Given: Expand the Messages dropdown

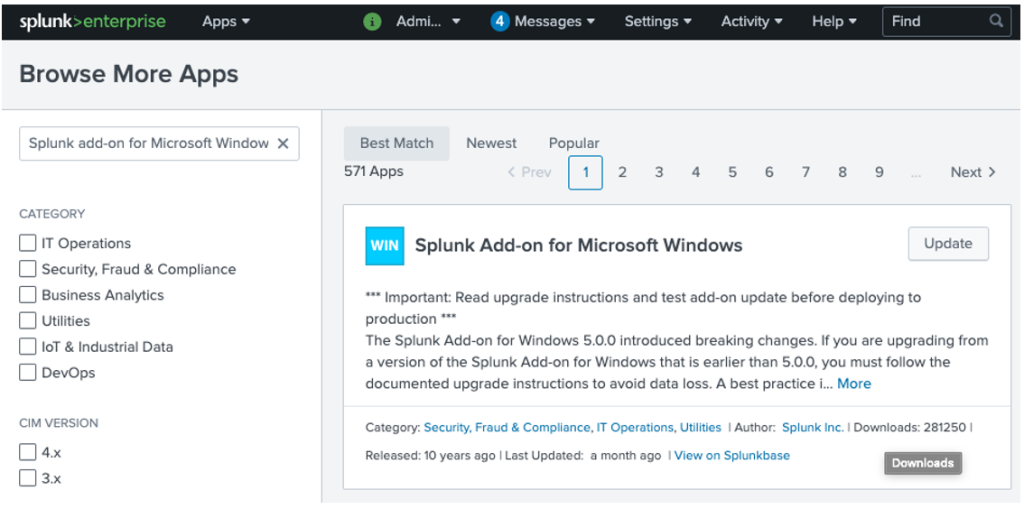Looking at the screenshot, I should pos(554,22).
